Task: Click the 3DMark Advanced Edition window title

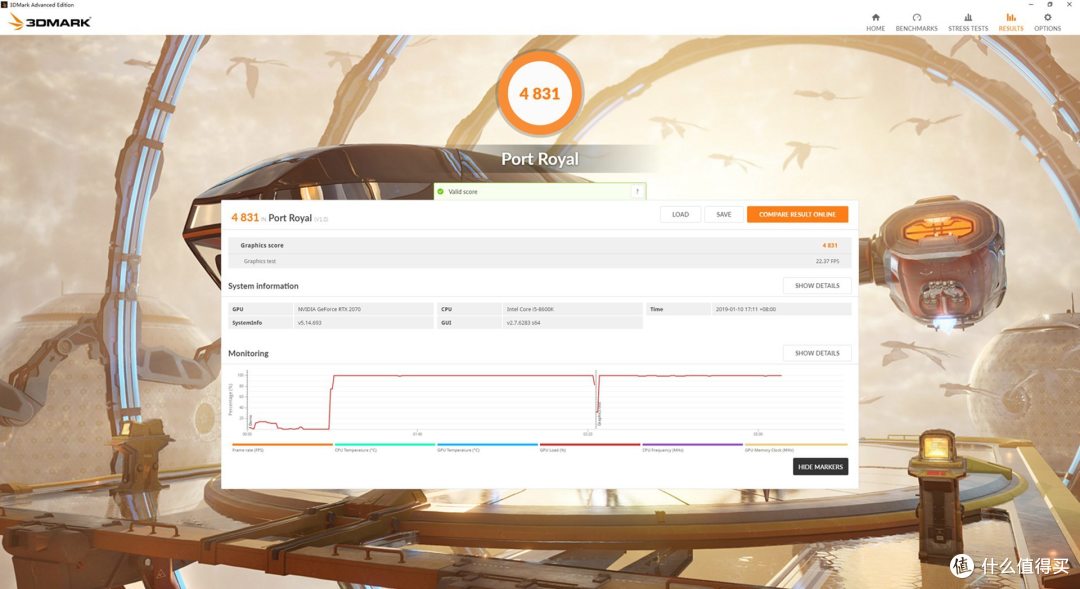Action: click(41, 5)
